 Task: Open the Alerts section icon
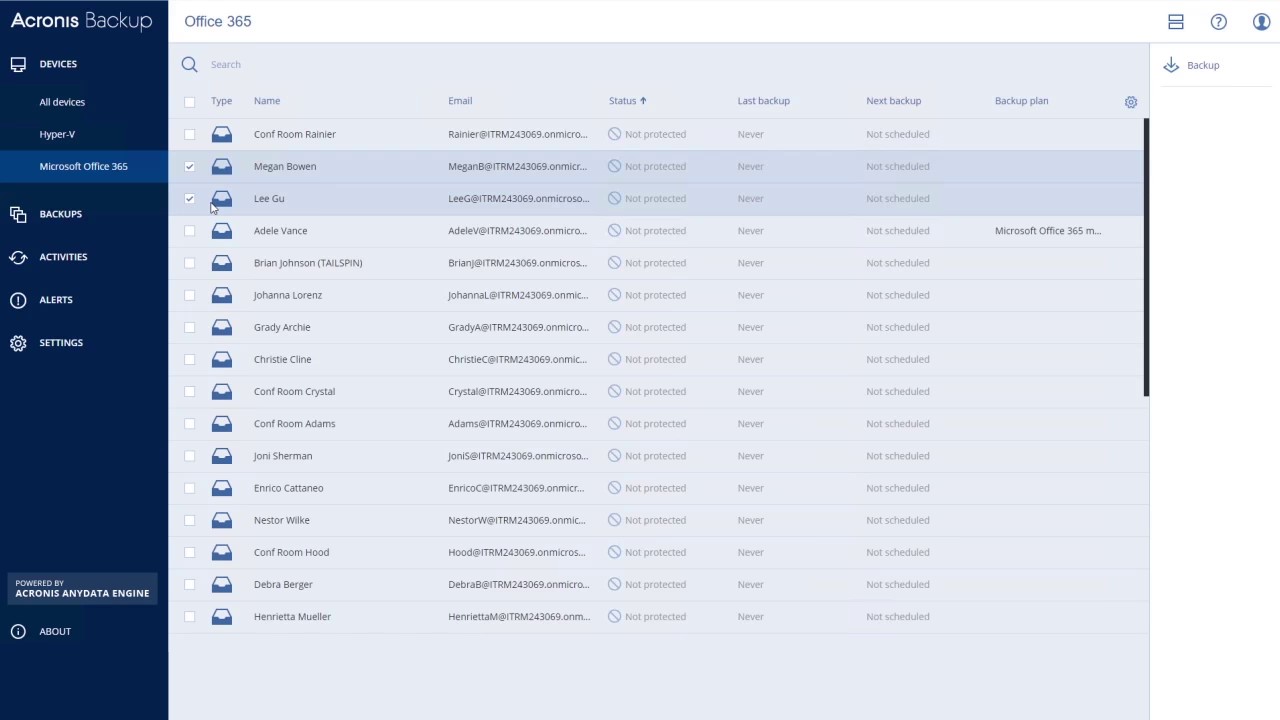[18, 300]
